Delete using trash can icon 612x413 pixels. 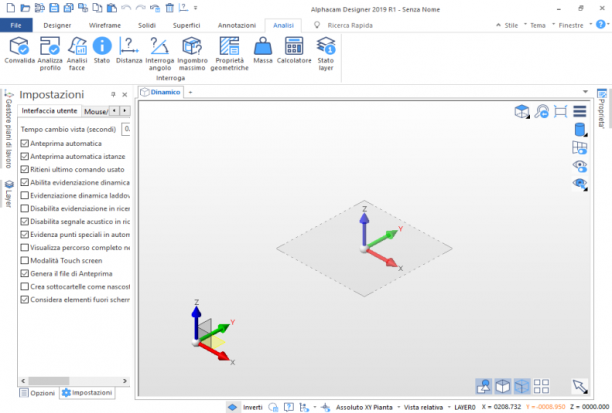pyautogui.click(x=169, y=8)
